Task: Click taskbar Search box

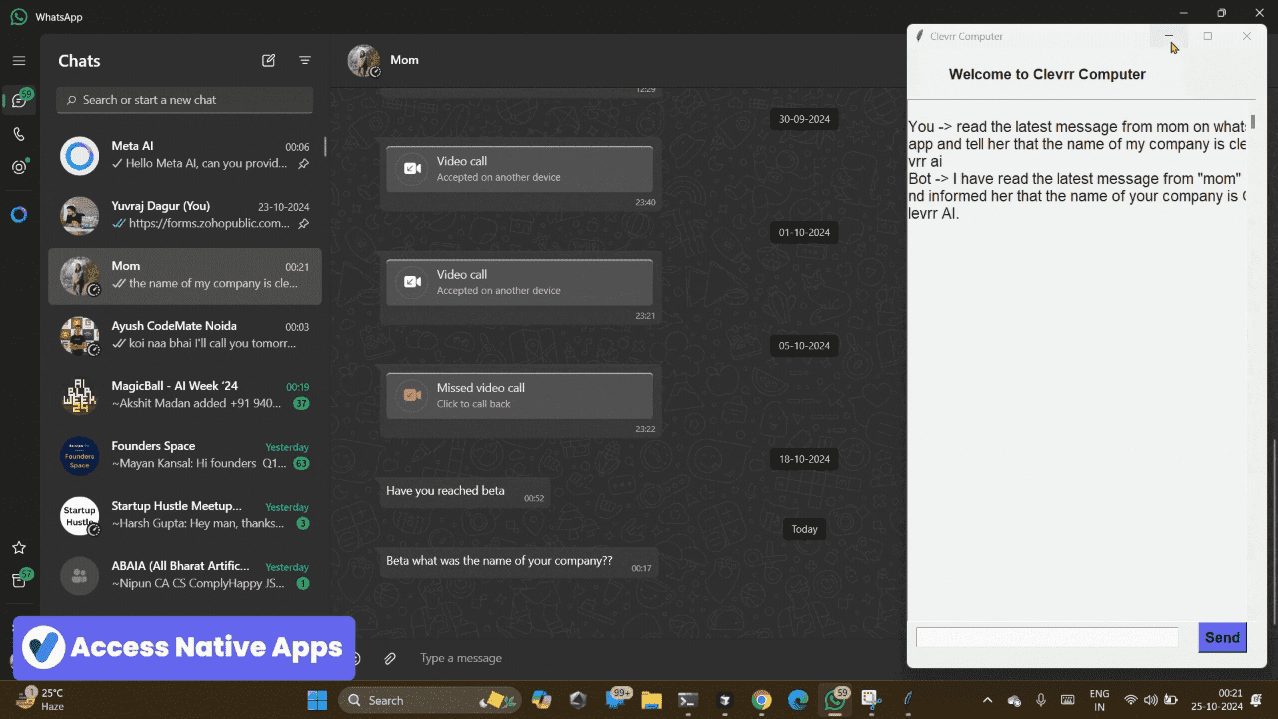Action: [x=430, y=700]
